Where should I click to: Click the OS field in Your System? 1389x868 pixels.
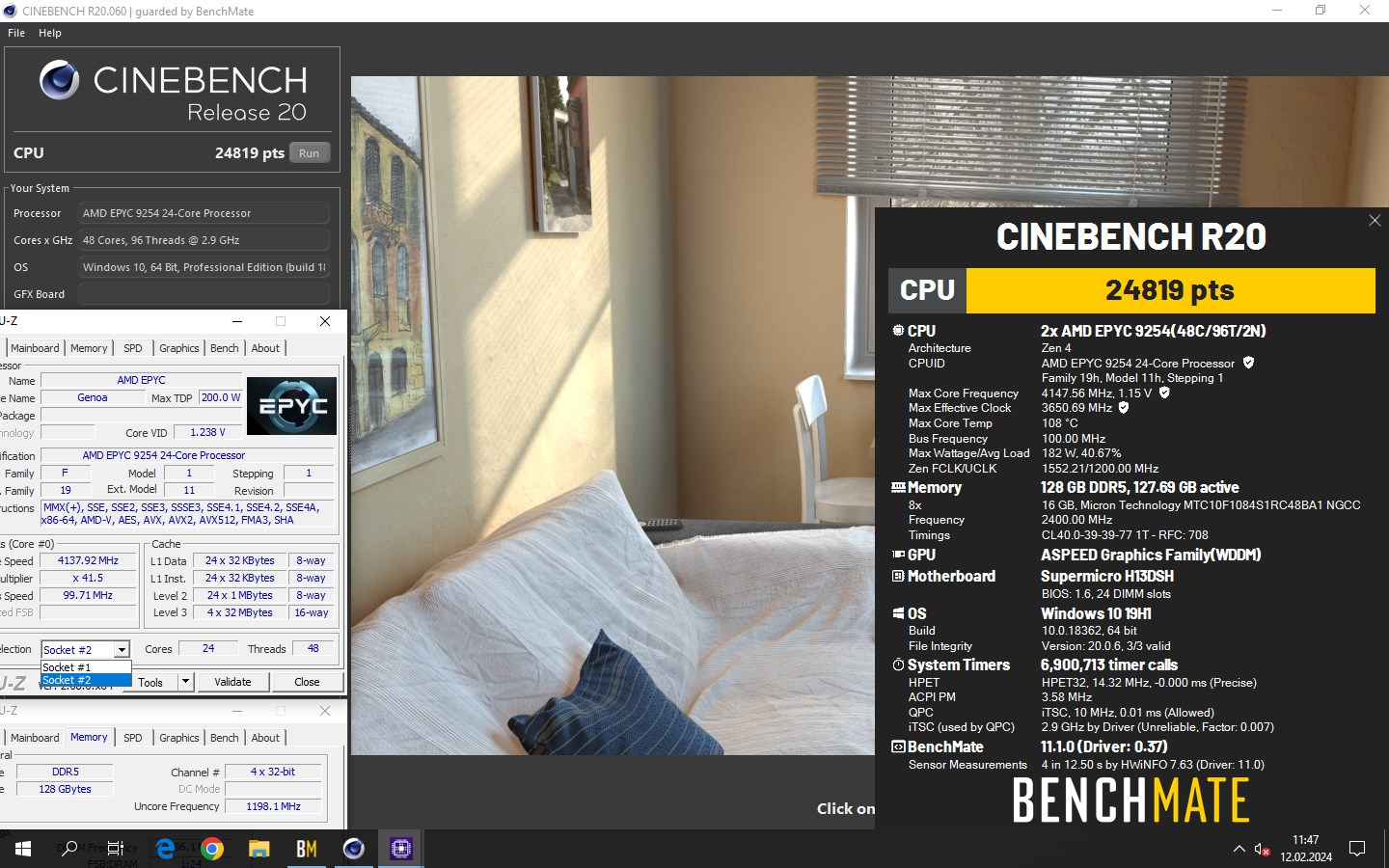(x=204, y=267)
